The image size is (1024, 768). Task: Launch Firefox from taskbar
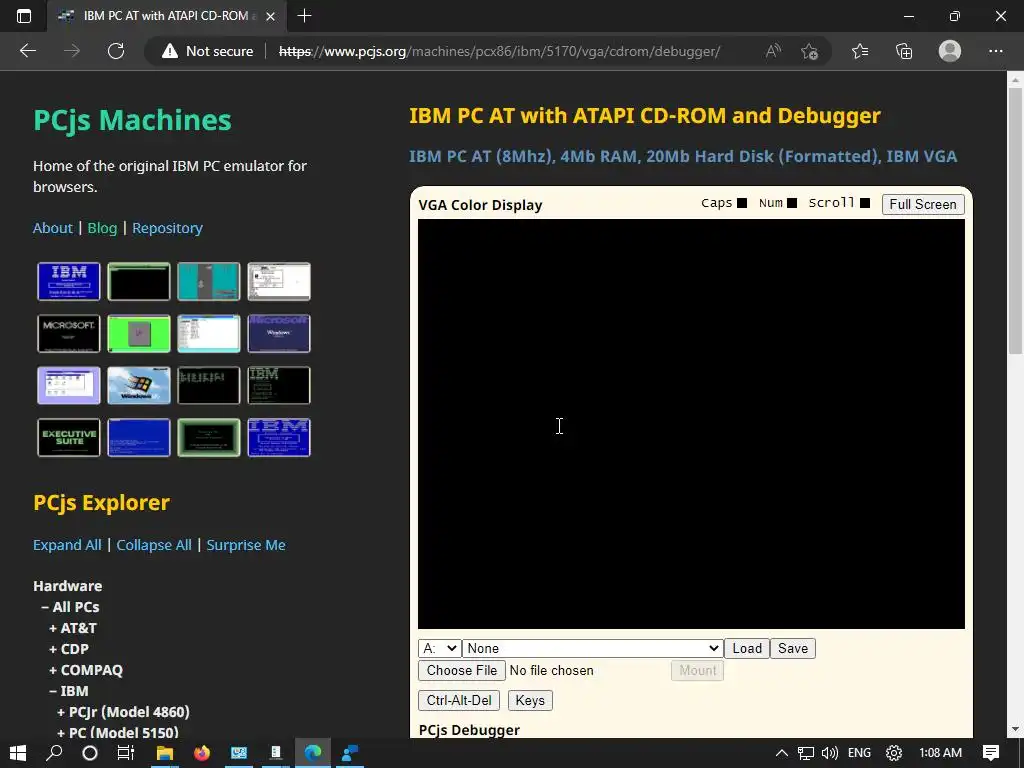(x=202, y=753)
